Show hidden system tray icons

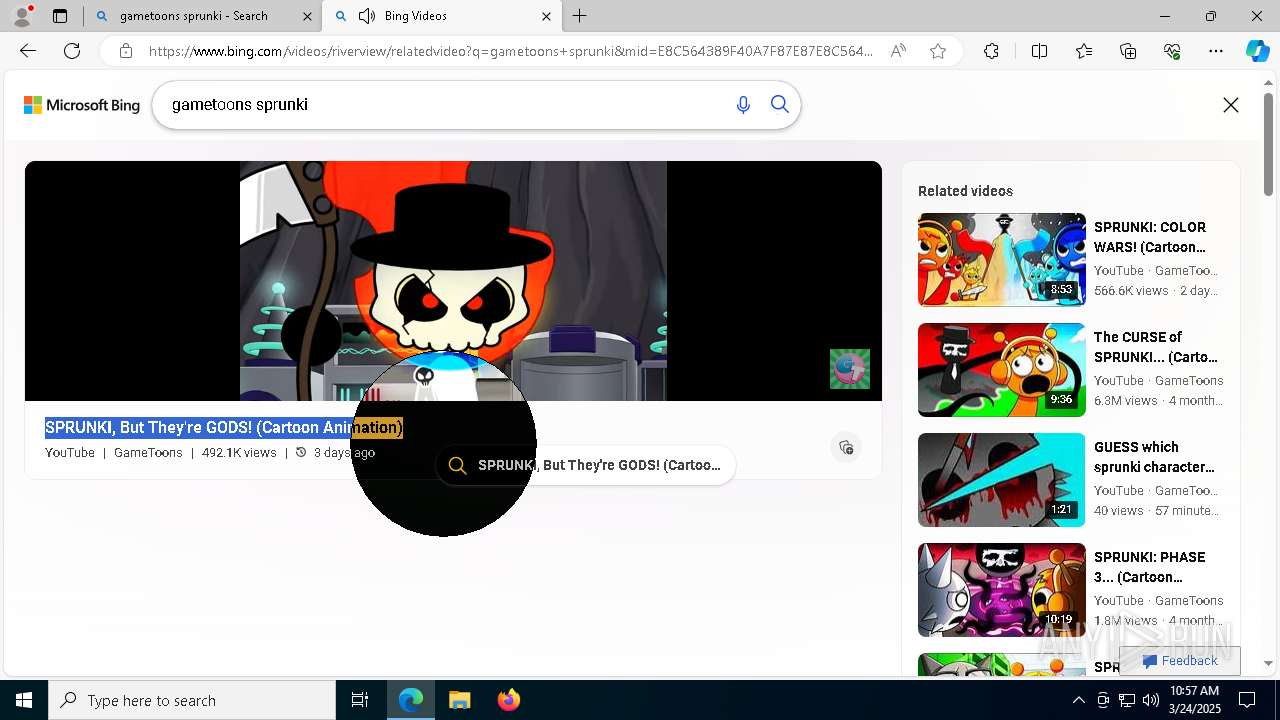click(1078, 700)
